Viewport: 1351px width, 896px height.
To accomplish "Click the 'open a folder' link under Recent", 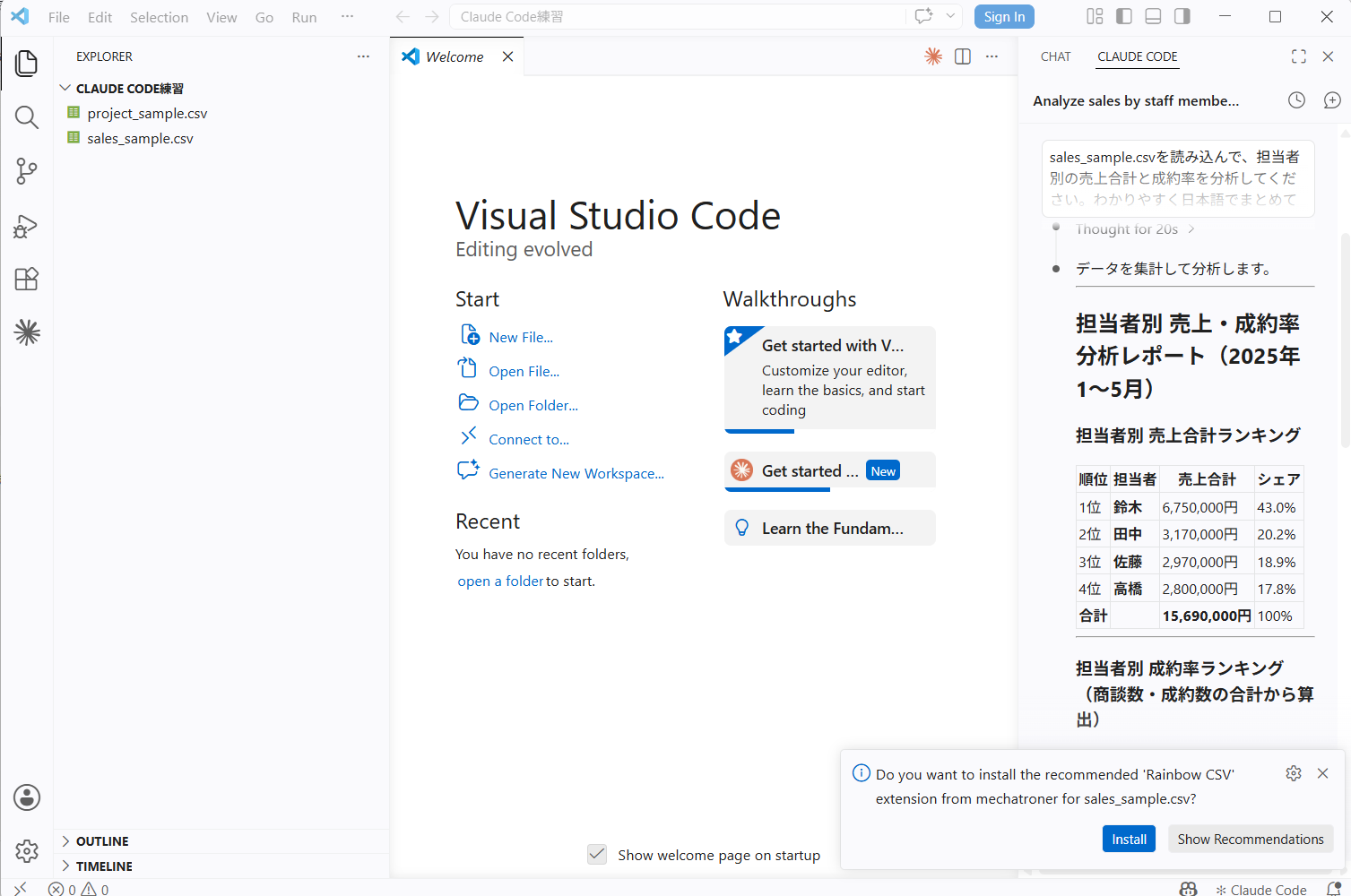I will click(x=500, y=581).
